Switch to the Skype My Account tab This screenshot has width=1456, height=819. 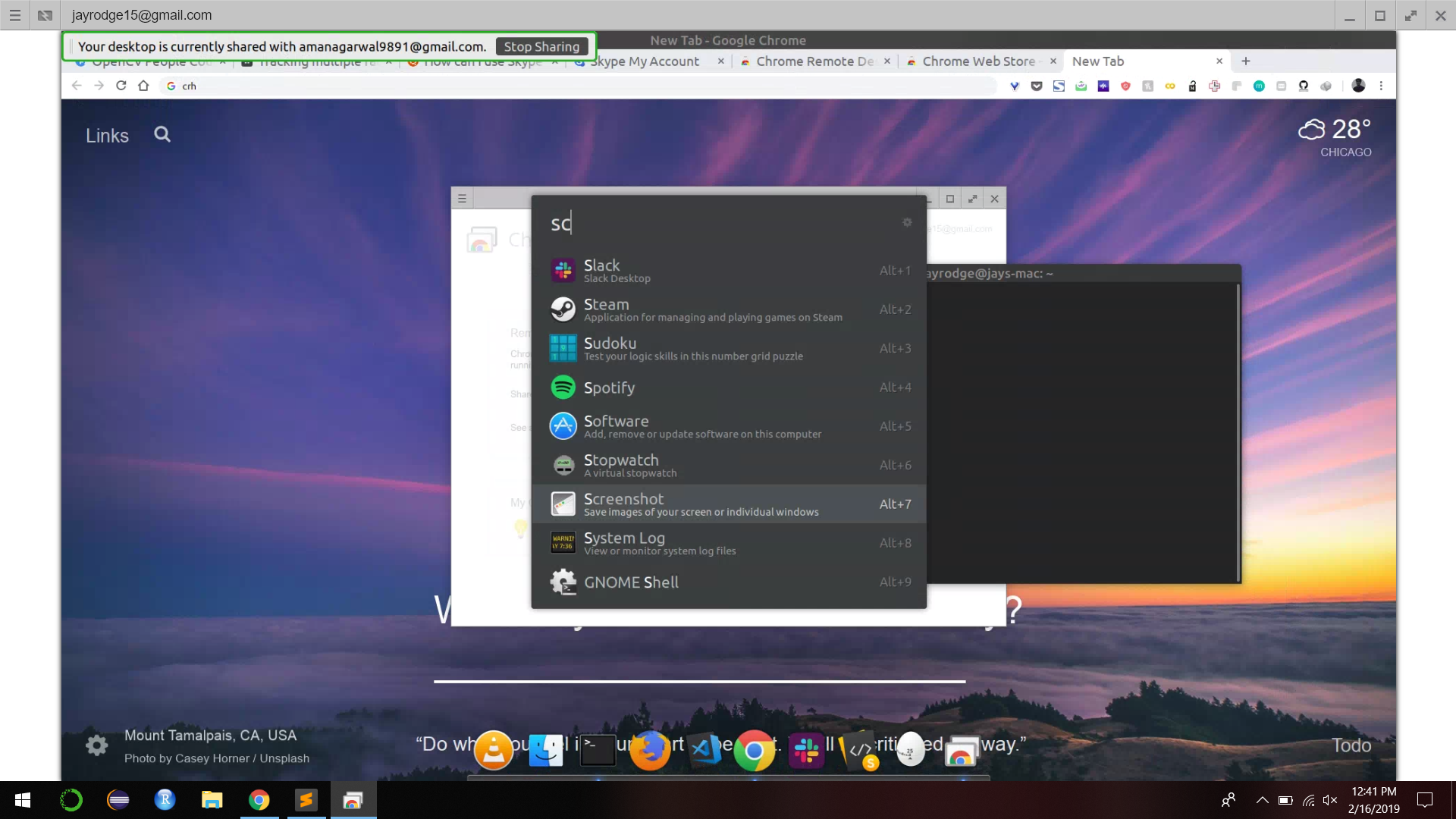pyautogui.click(x=645, y=61)
